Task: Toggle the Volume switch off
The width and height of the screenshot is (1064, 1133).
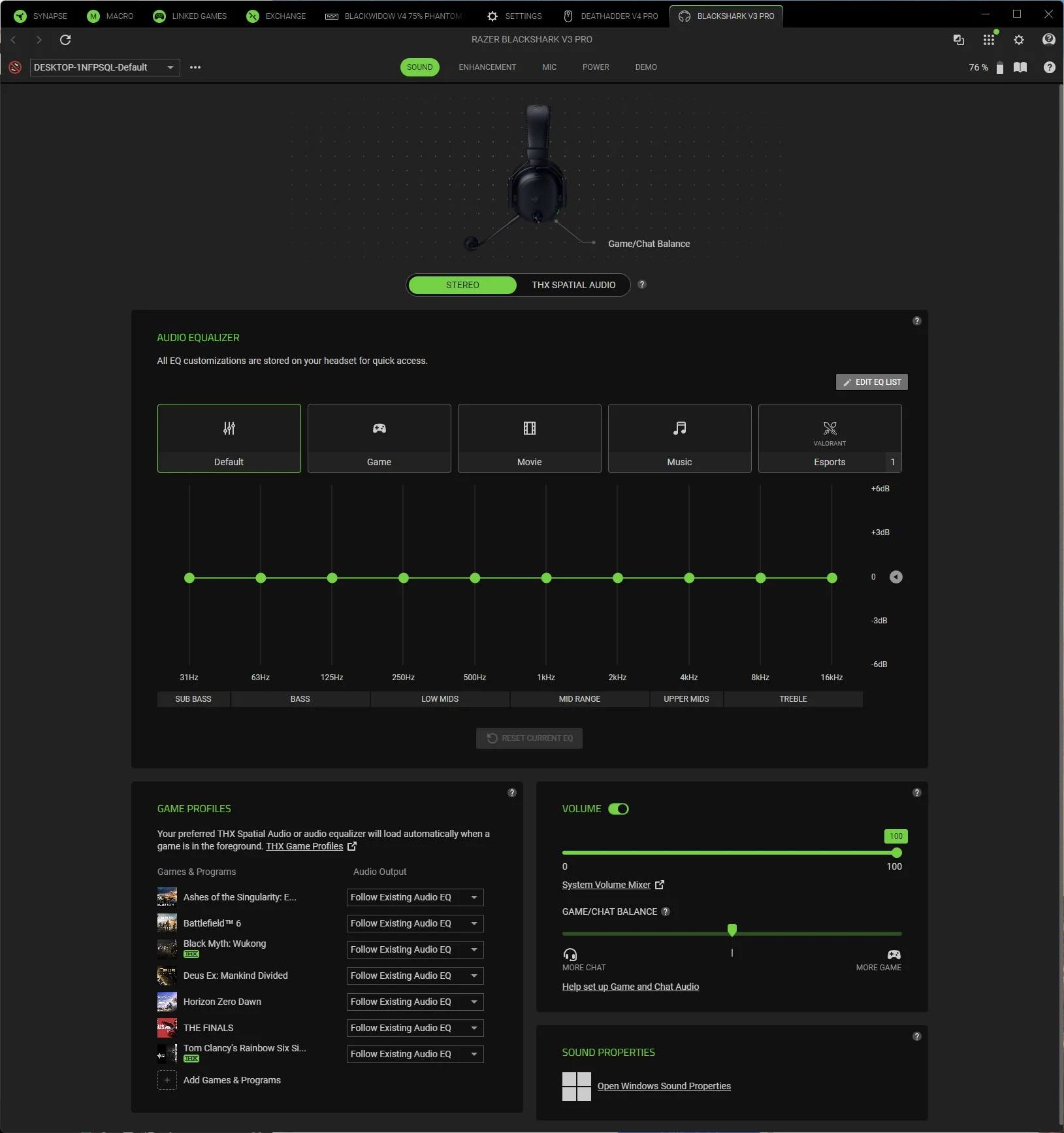Action: 618,809
